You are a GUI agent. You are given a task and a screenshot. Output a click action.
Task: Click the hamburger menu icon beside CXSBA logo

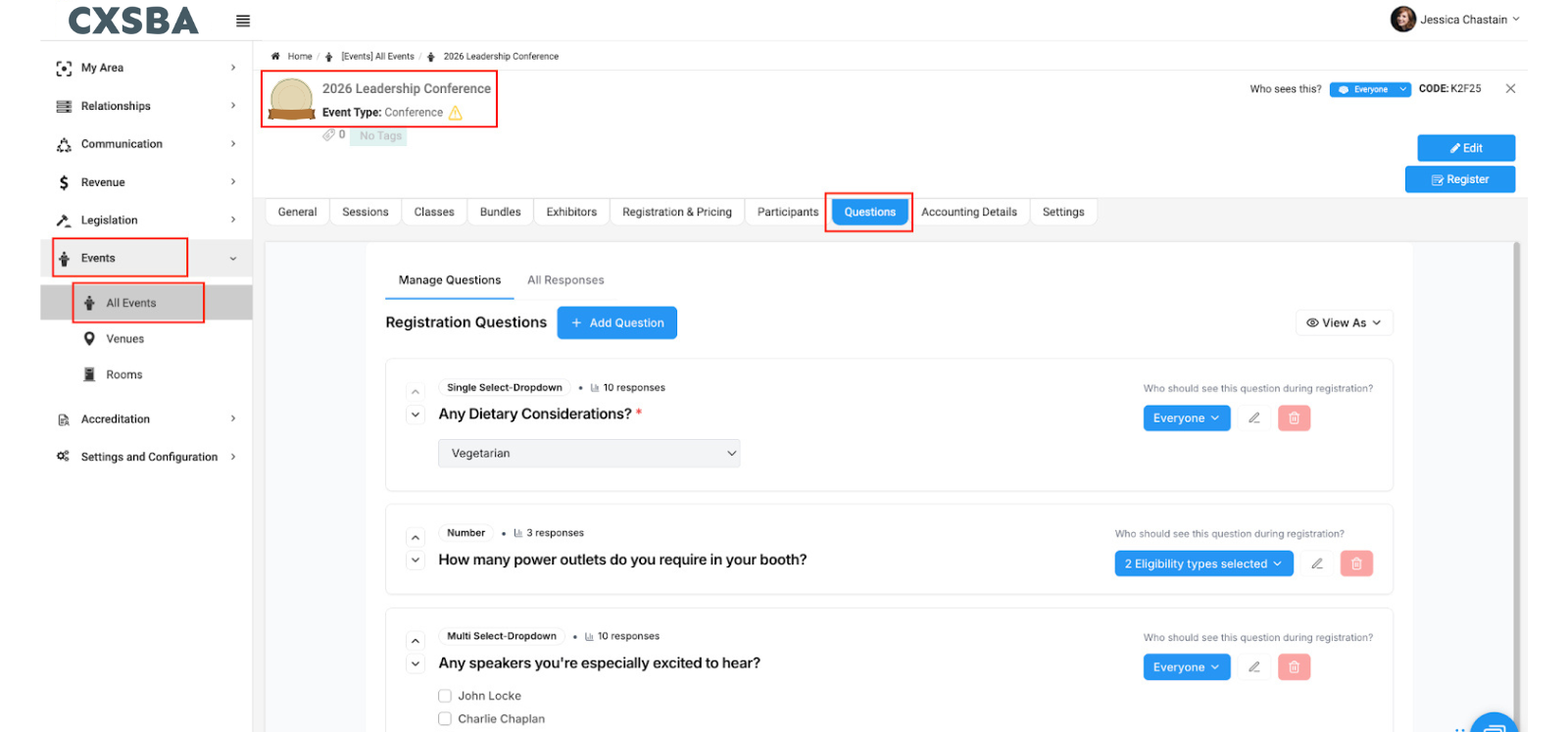pyautogui.click(x=243, y=21)
